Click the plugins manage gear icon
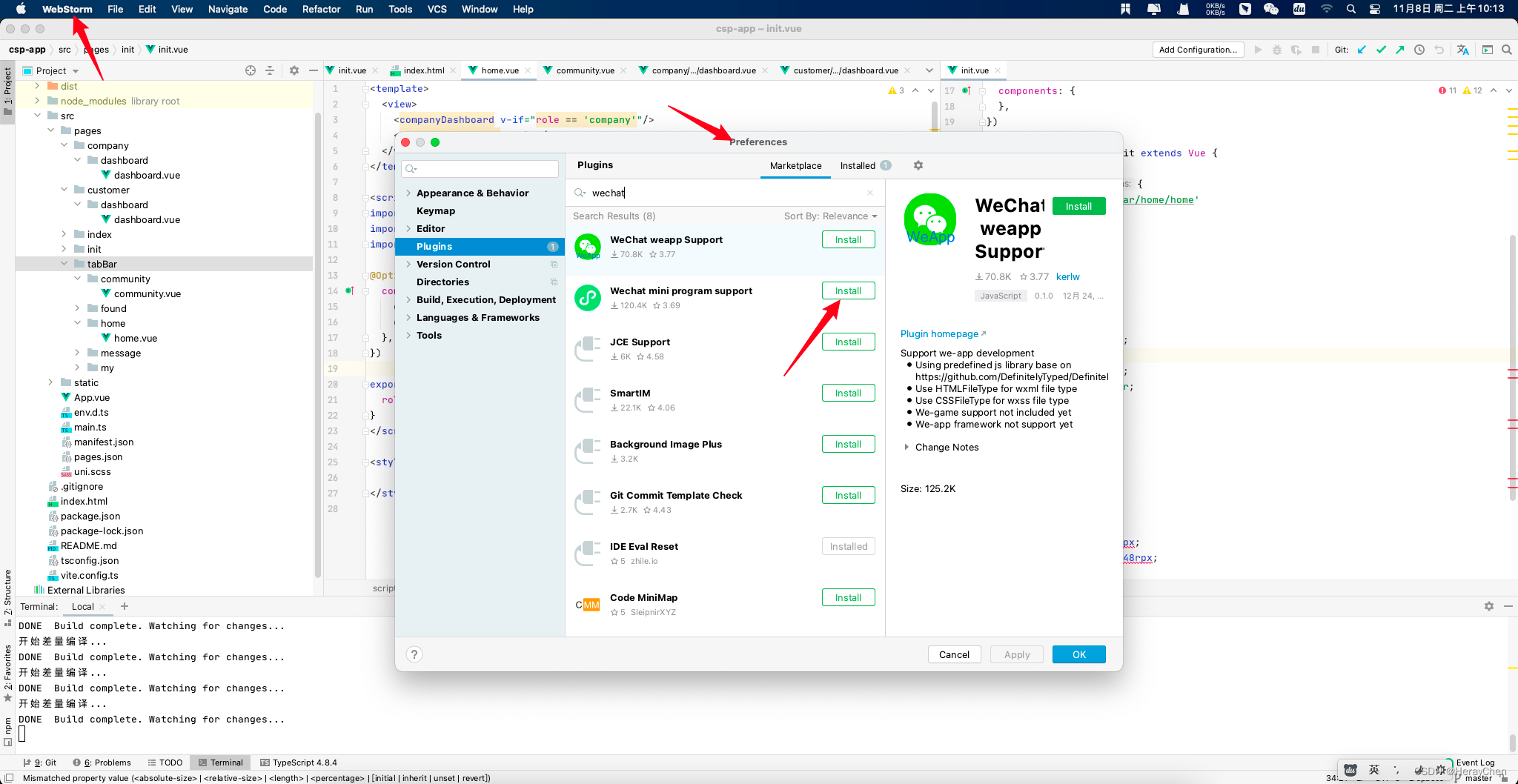The height and width of the screenshot is (784, 1518). coord(918,165)
